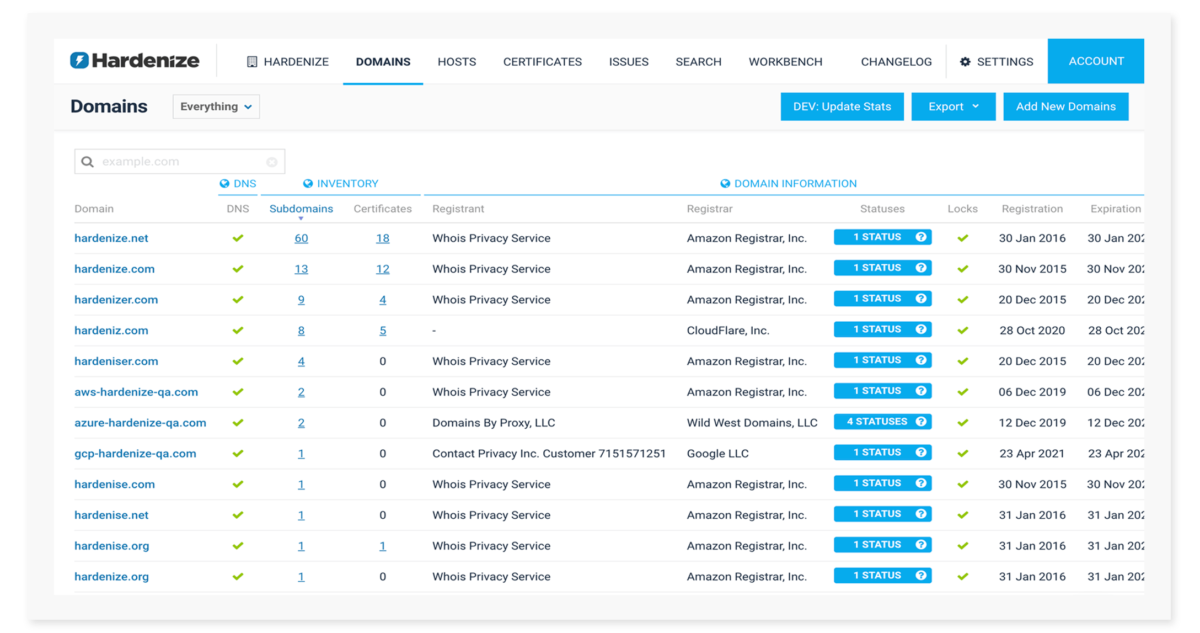Screen dimensions: 1200x633
Task: Click the building icon beside Hardenize nav
Action: pyautogui.click(x=252, y=62)
